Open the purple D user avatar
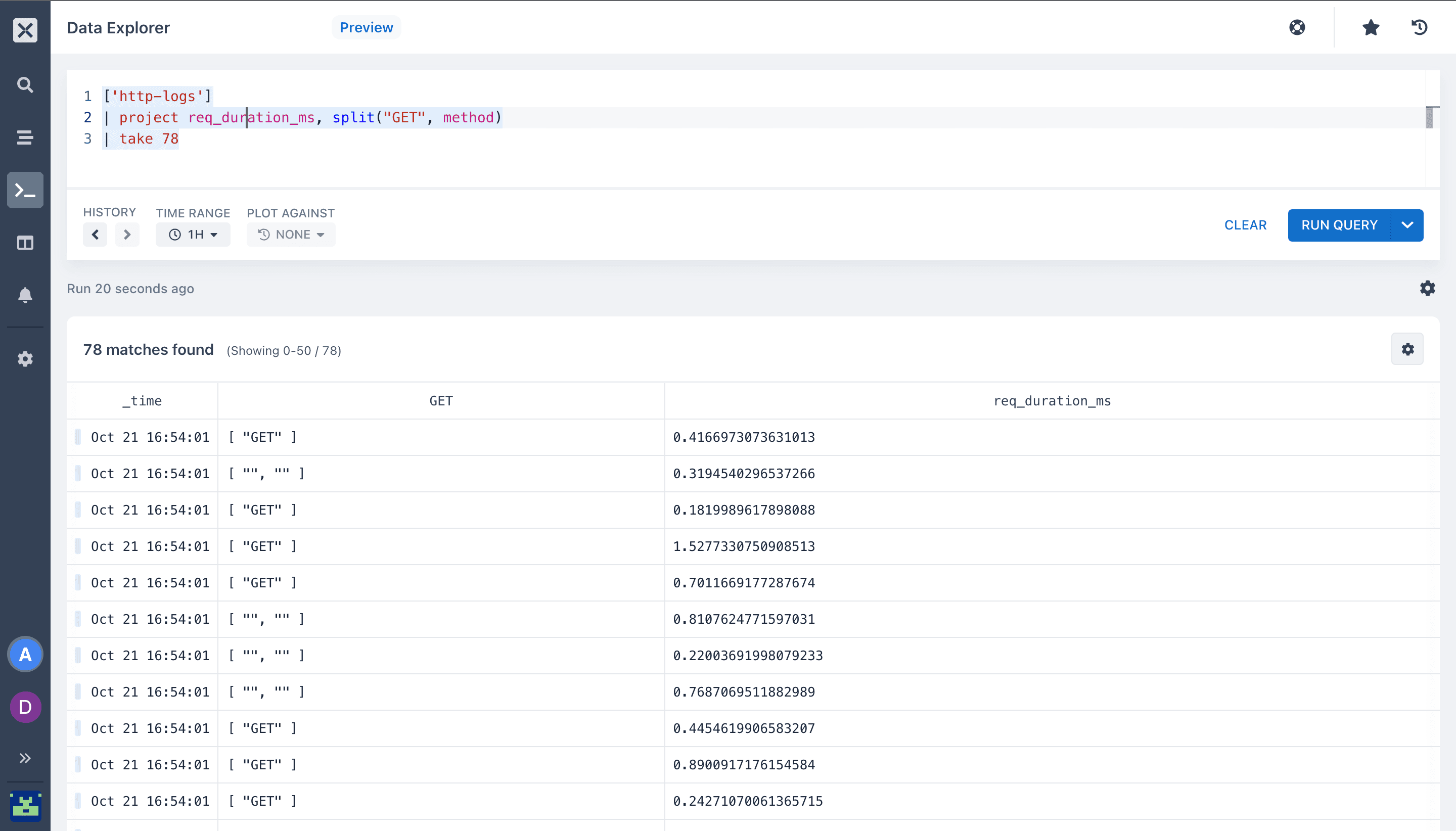 click(x=25, y=707)
